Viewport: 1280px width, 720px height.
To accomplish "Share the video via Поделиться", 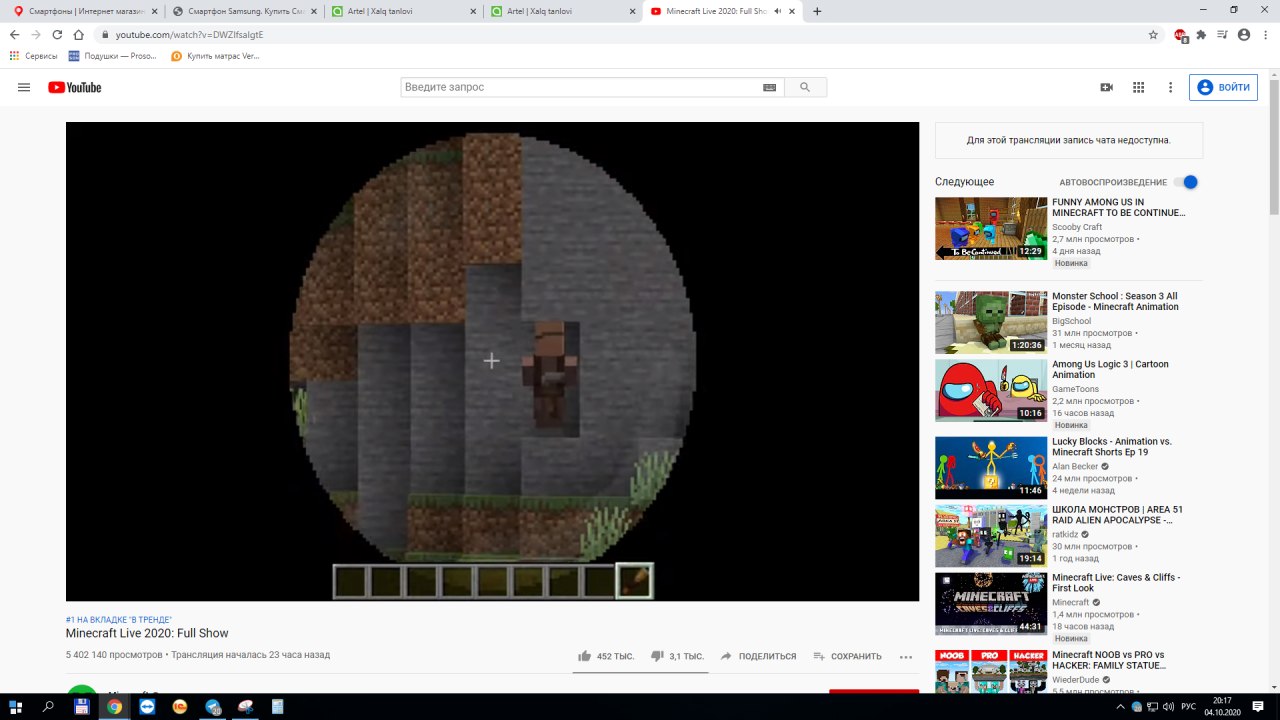I will click(758, 656).
